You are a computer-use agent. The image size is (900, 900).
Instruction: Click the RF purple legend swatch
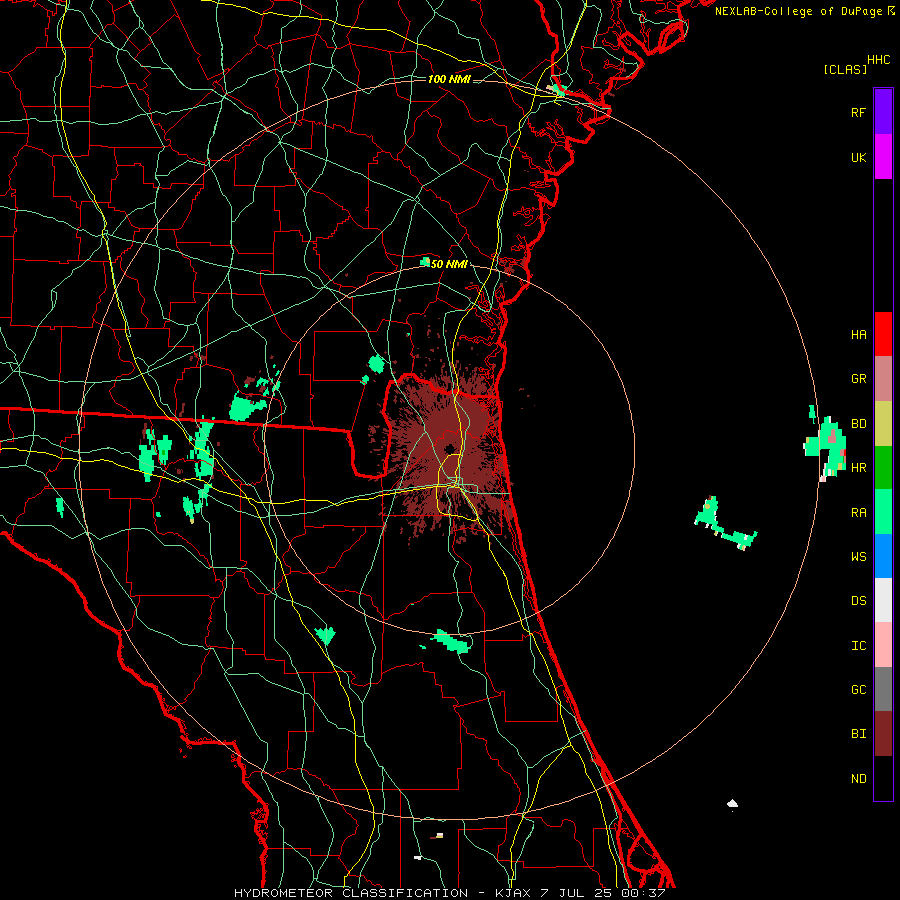click(883, 112)
